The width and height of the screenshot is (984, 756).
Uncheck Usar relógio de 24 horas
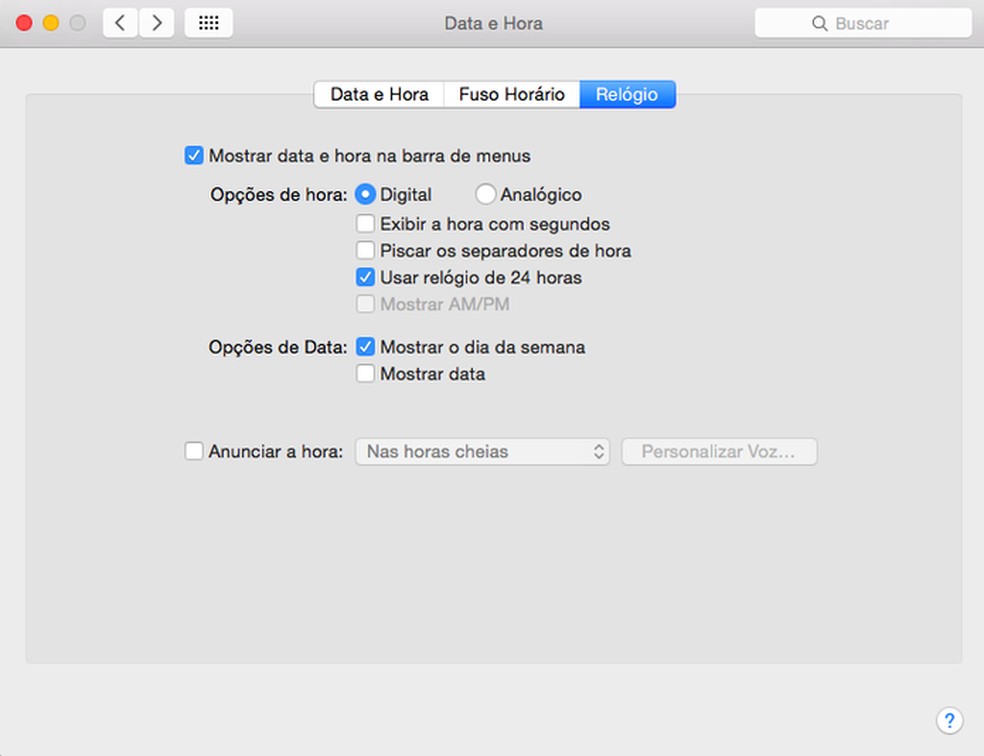[365, 277]
